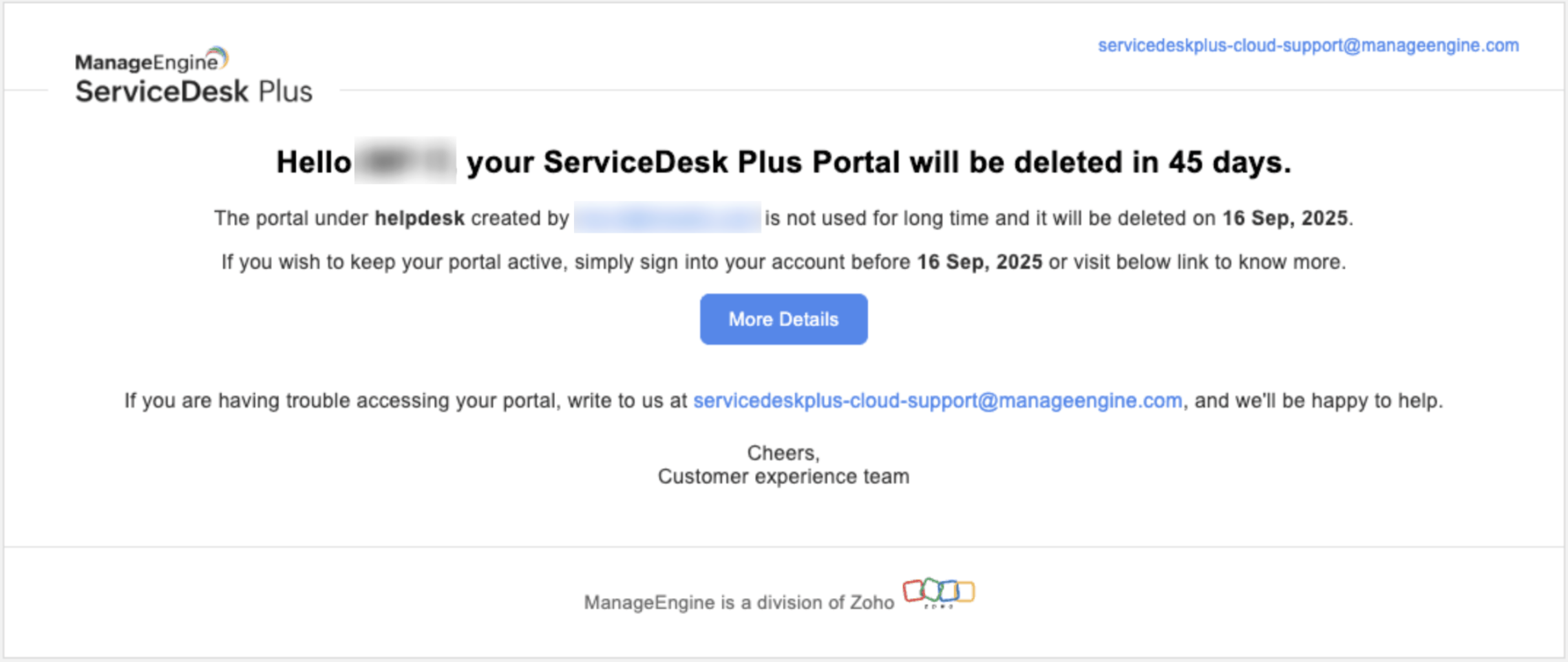Click the "Customer experience team" signature
1568x662 pixels.
[x=783, y=477]
